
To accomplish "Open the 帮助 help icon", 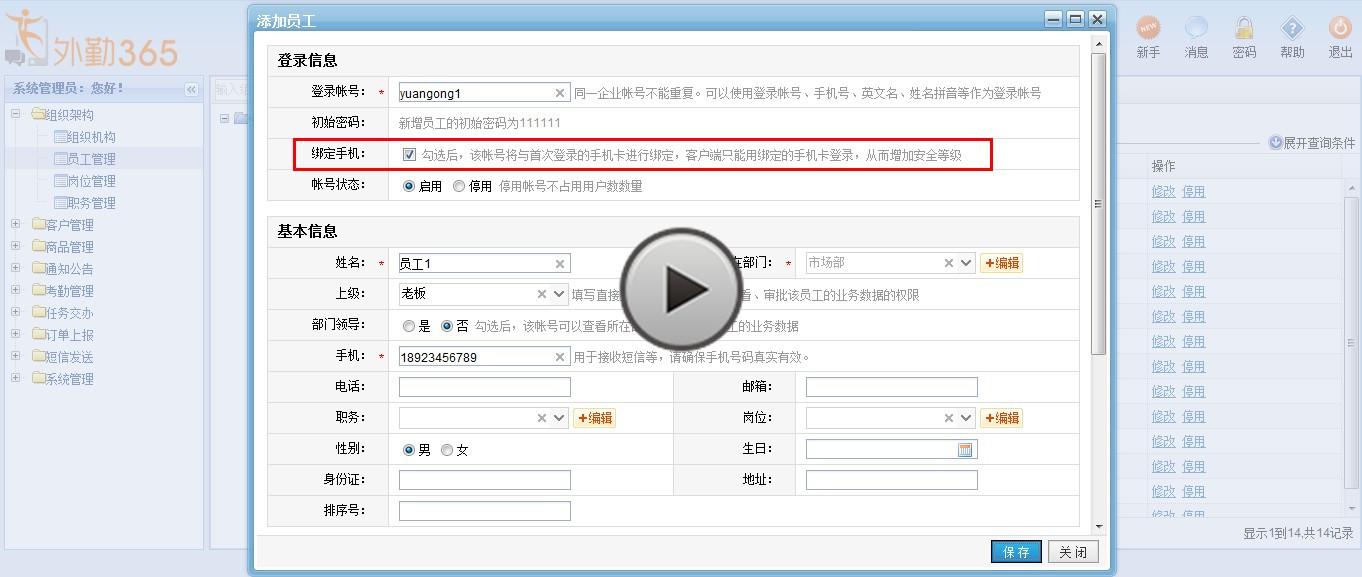I will click(1292, 28).
